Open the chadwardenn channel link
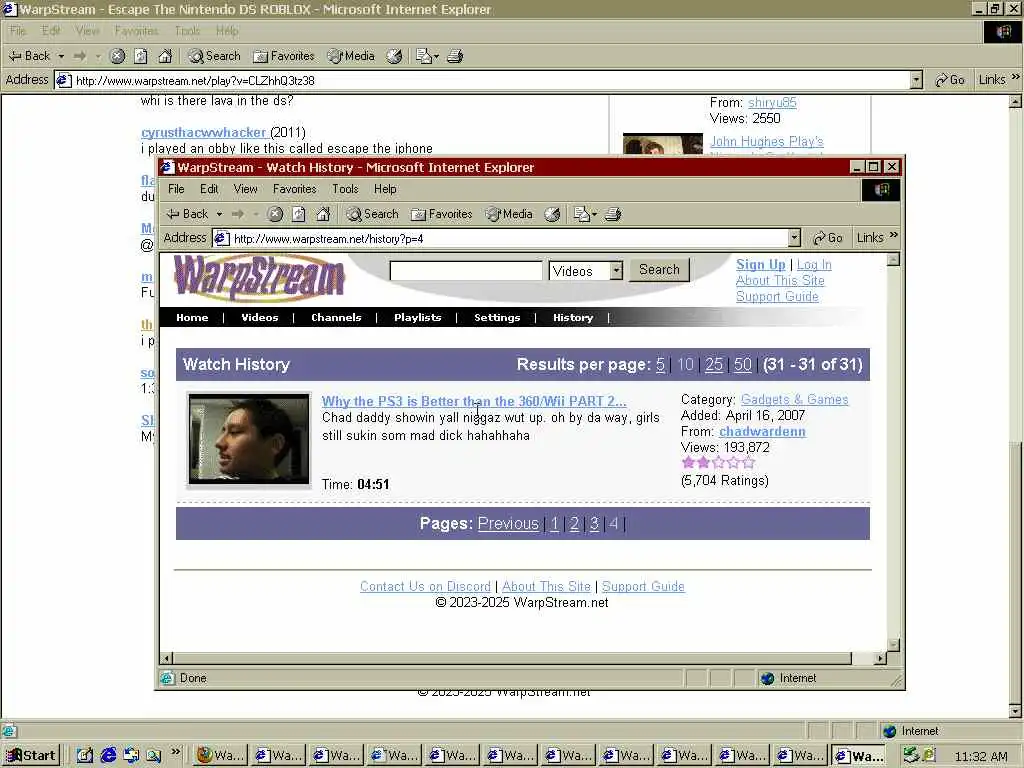The height and width of the screenshot is (768, 1024). tap(762, 432)
